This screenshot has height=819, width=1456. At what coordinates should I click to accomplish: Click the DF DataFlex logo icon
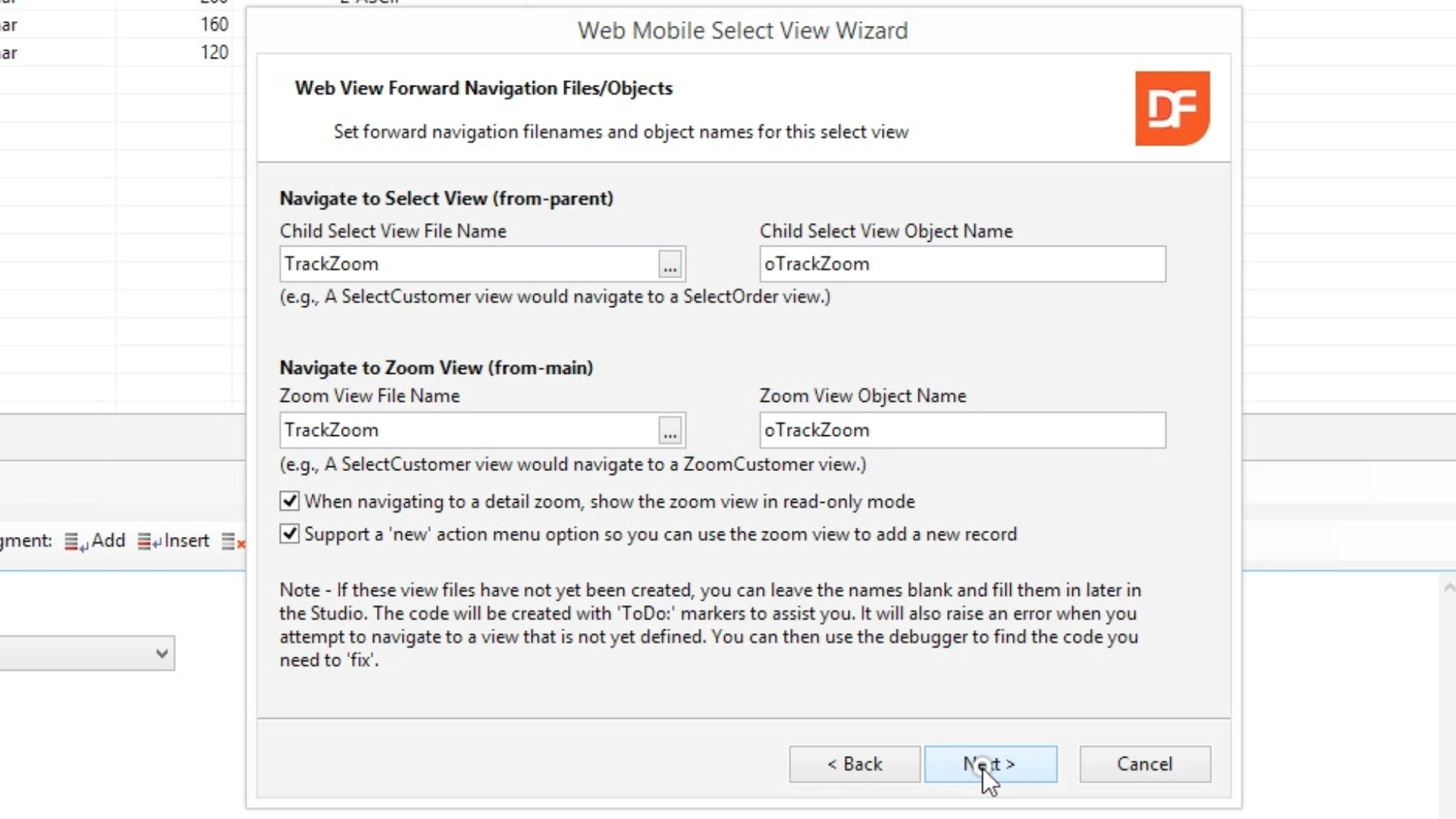click(x=1172, y=108)
